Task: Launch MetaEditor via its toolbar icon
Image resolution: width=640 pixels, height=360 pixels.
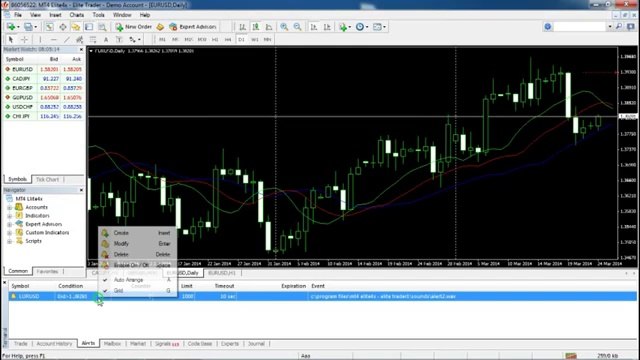Action: 160,27
